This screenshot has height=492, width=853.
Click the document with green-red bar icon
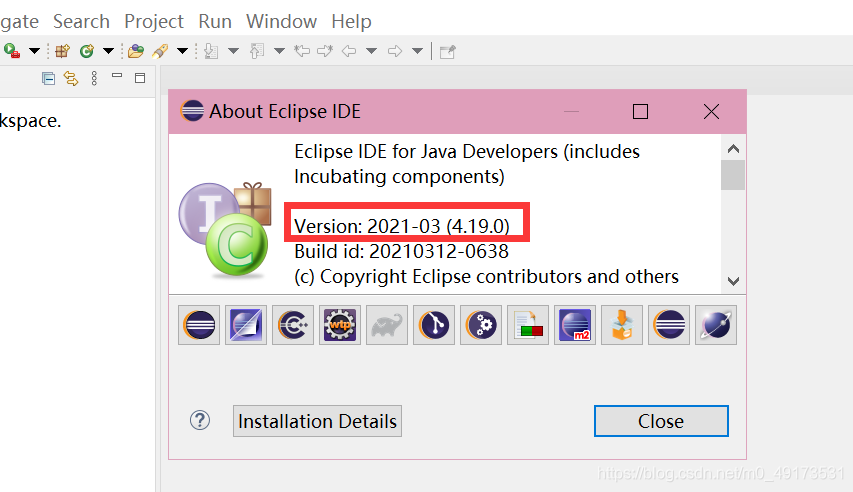click(528, 325)
